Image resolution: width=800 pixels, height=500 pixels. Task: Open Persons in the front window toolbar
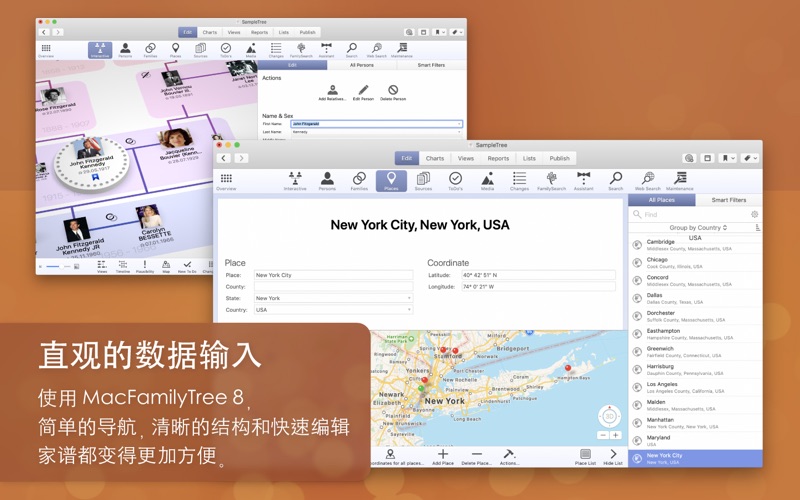pos(327,181)
